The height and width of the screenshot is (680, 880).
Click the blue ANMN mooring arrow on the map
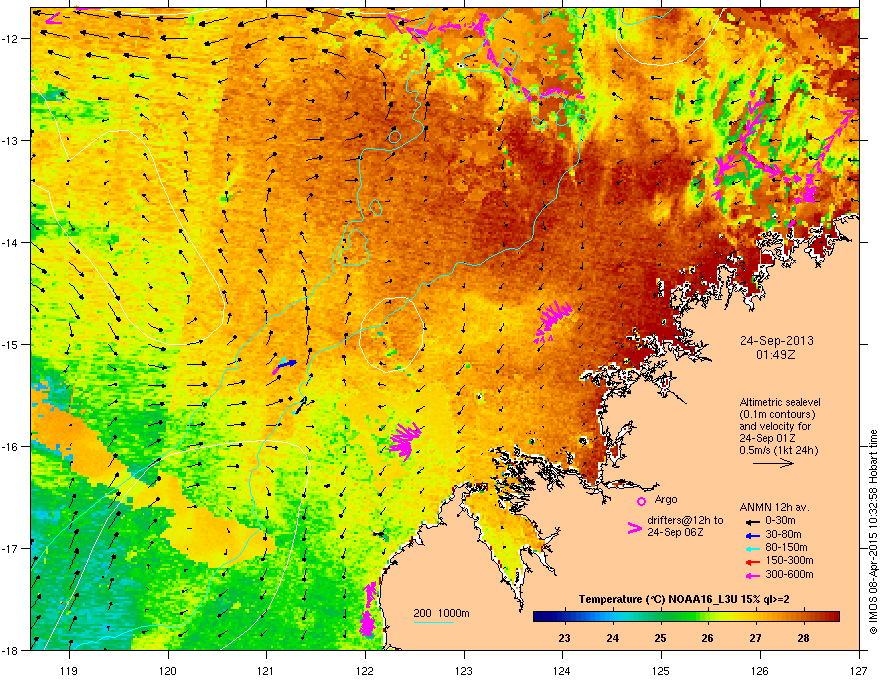click(x=288, y=364)
